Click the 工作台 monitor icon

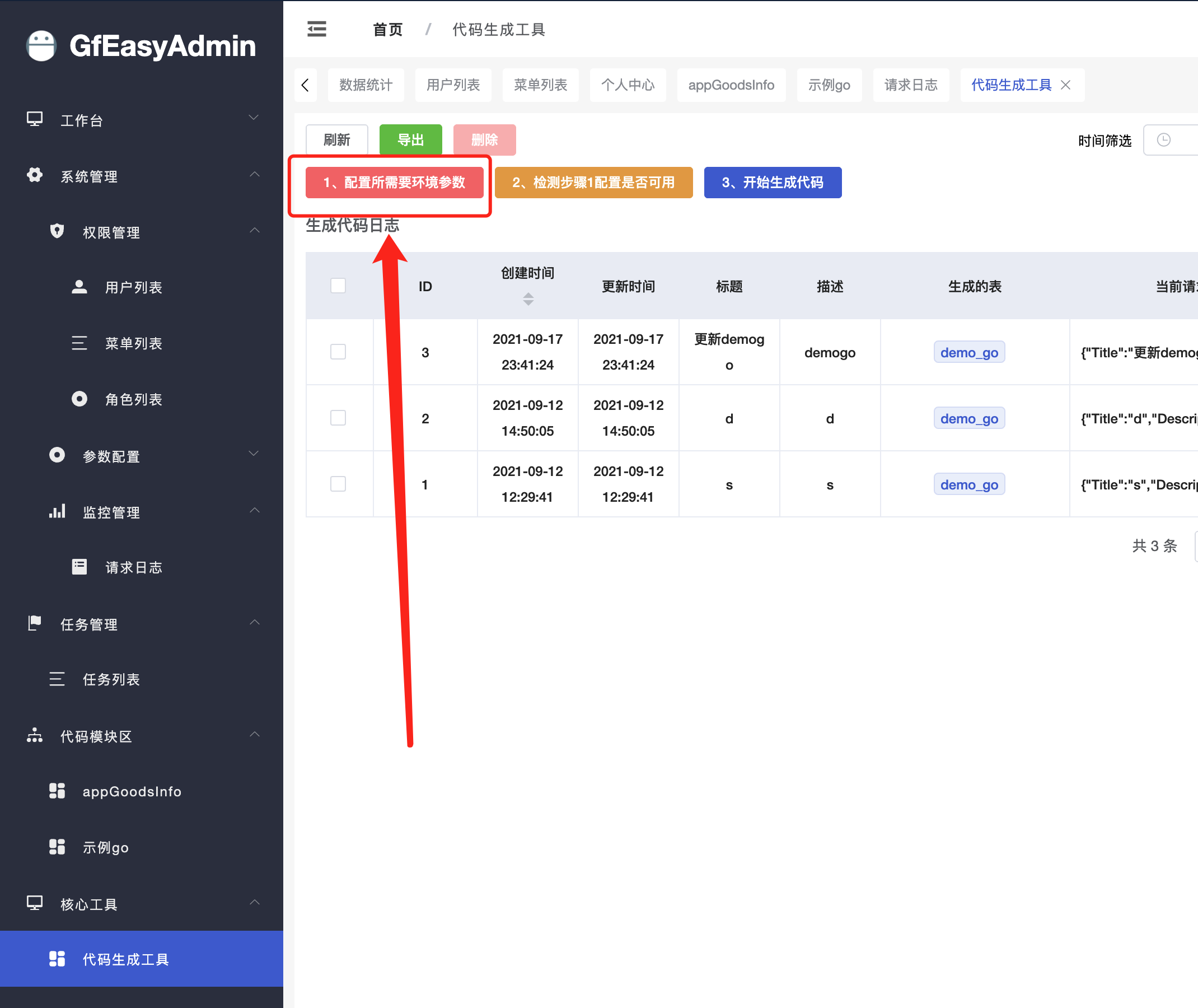(35, 119)
